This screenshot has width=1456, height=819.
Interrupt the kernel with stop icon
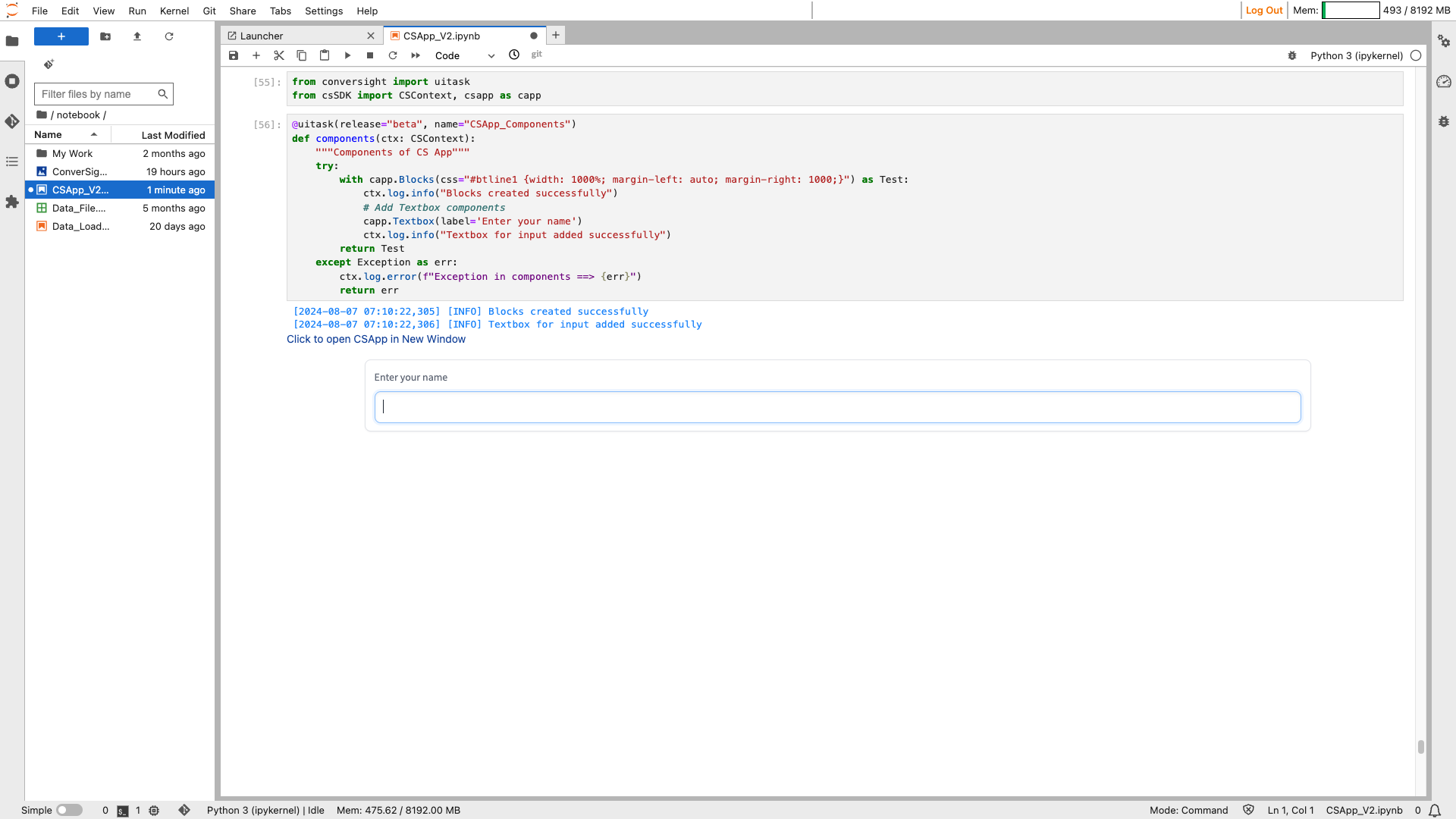pos(370,55)
